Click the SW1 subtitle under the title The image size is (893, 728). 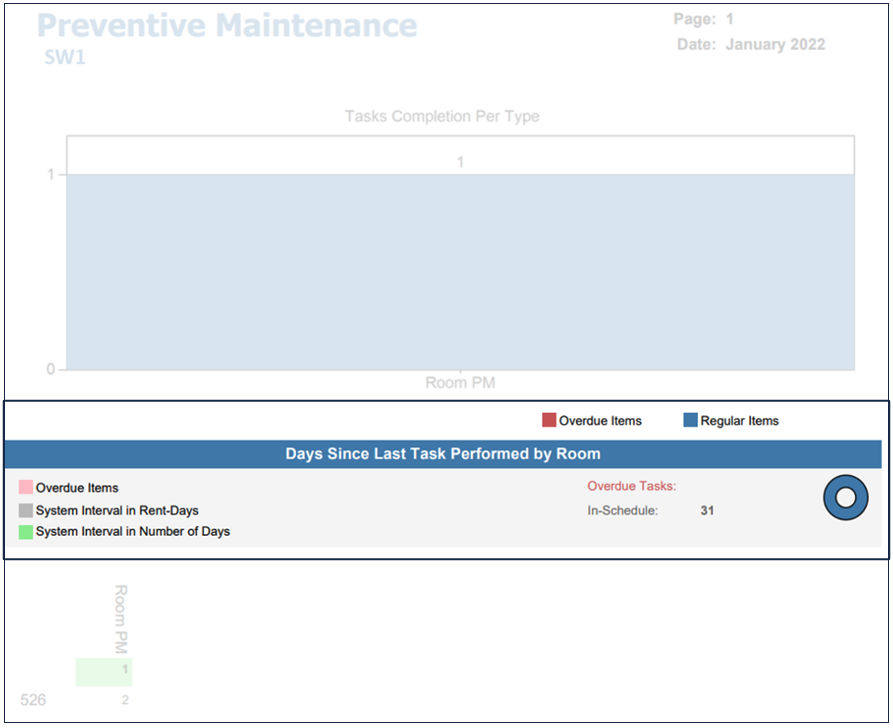(x=65, y=58)
